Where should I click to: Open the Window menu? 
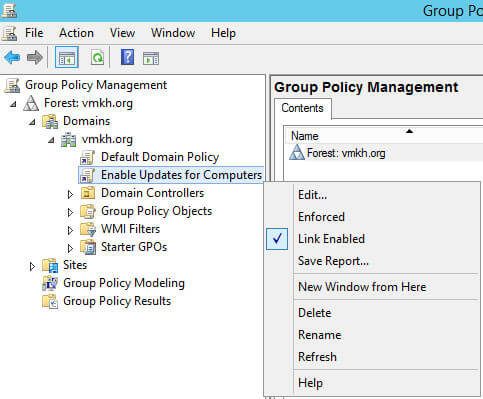[x=173, y=33]
